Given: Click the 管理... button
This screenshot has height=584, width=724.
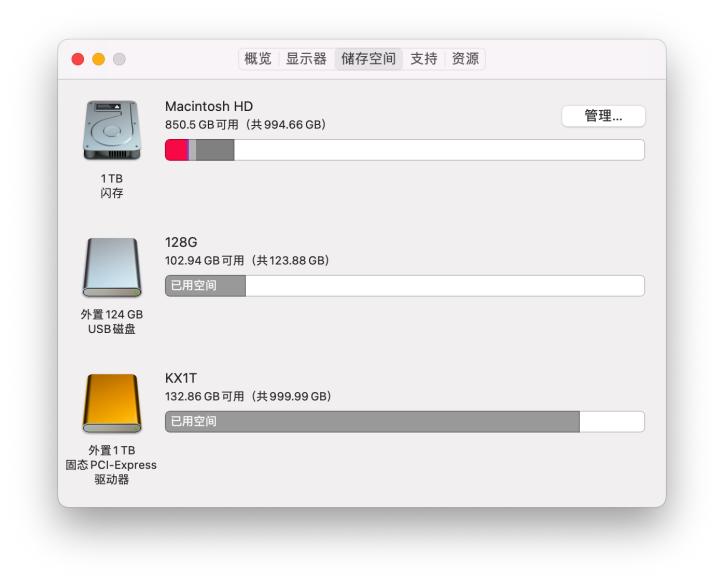Looking at the screenshot, I should [x=603, y=116].
